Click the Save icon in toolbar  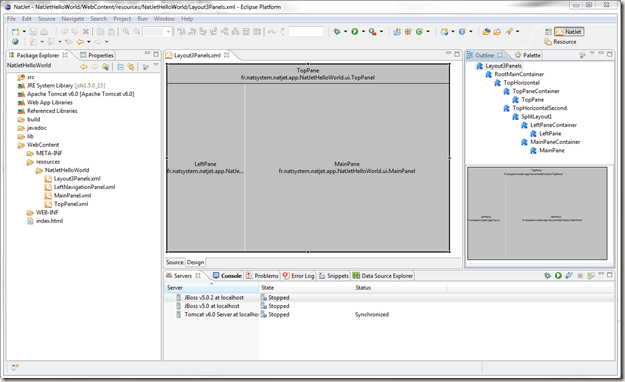coord(33,32)
